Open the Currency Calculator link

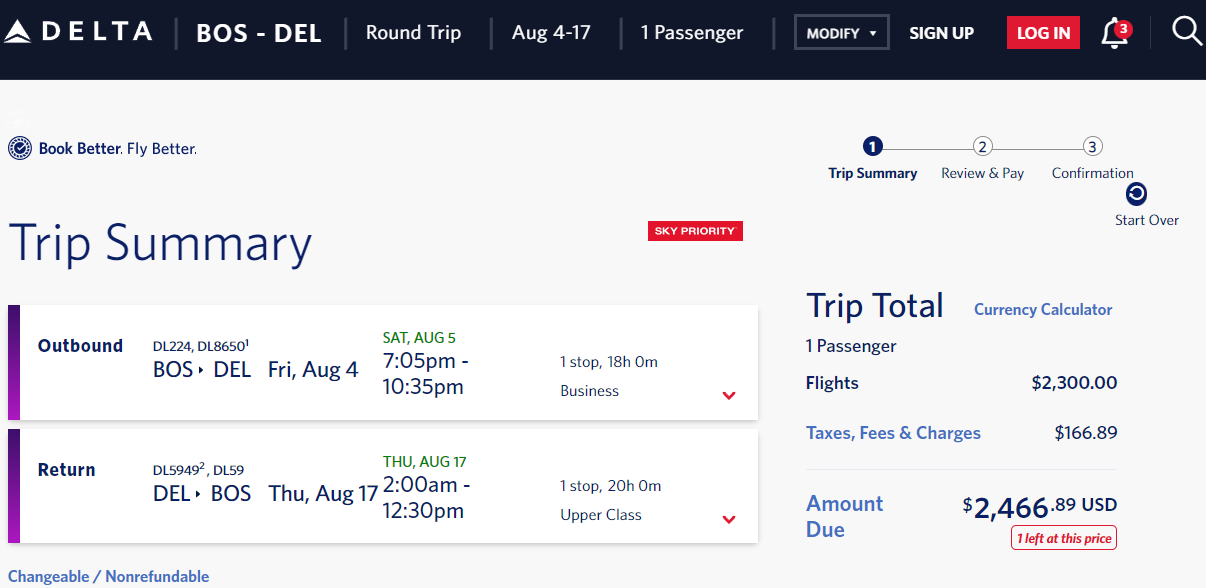(1043, 310)
